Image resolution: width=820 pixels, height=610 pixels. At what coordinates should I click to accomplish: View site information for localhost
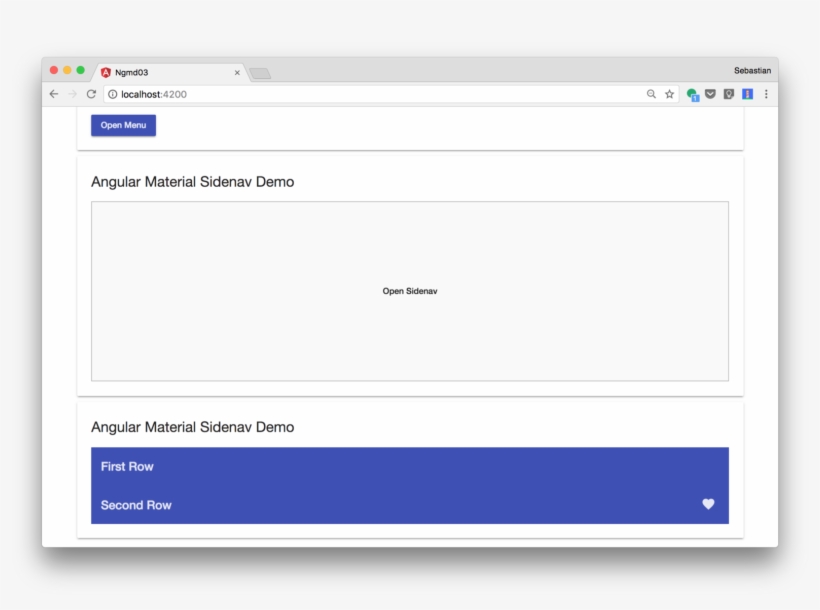pyautogui.click(x=113, y=94)
